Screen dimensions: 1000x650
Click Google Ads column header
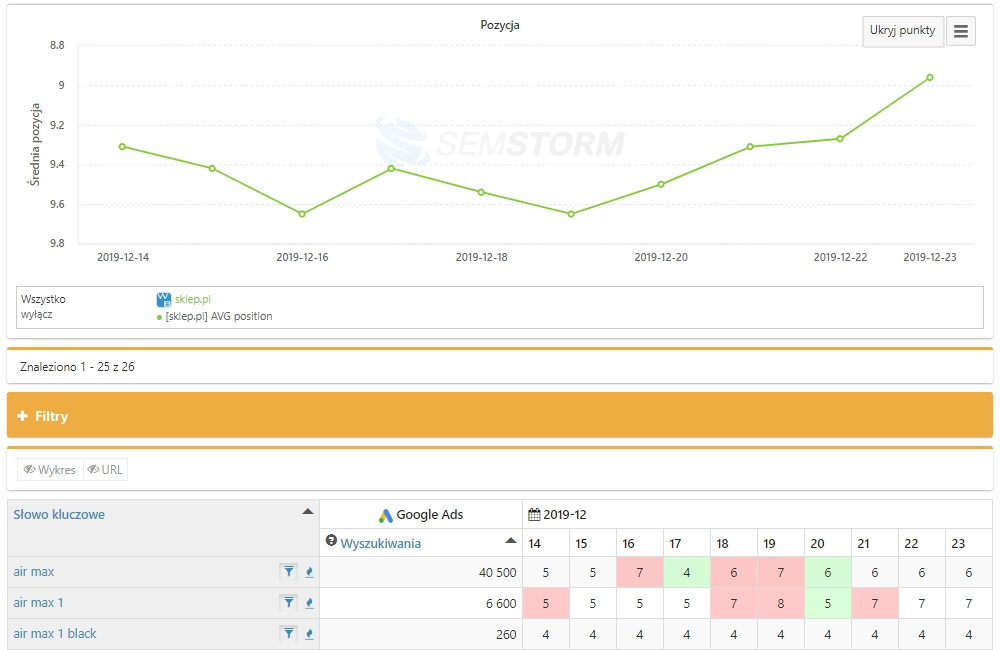[421, 515]
